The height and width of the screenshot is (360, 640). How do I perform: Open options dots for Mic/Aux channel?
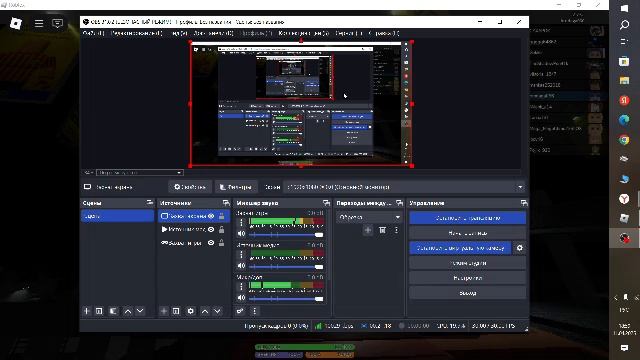click(241, 287)
